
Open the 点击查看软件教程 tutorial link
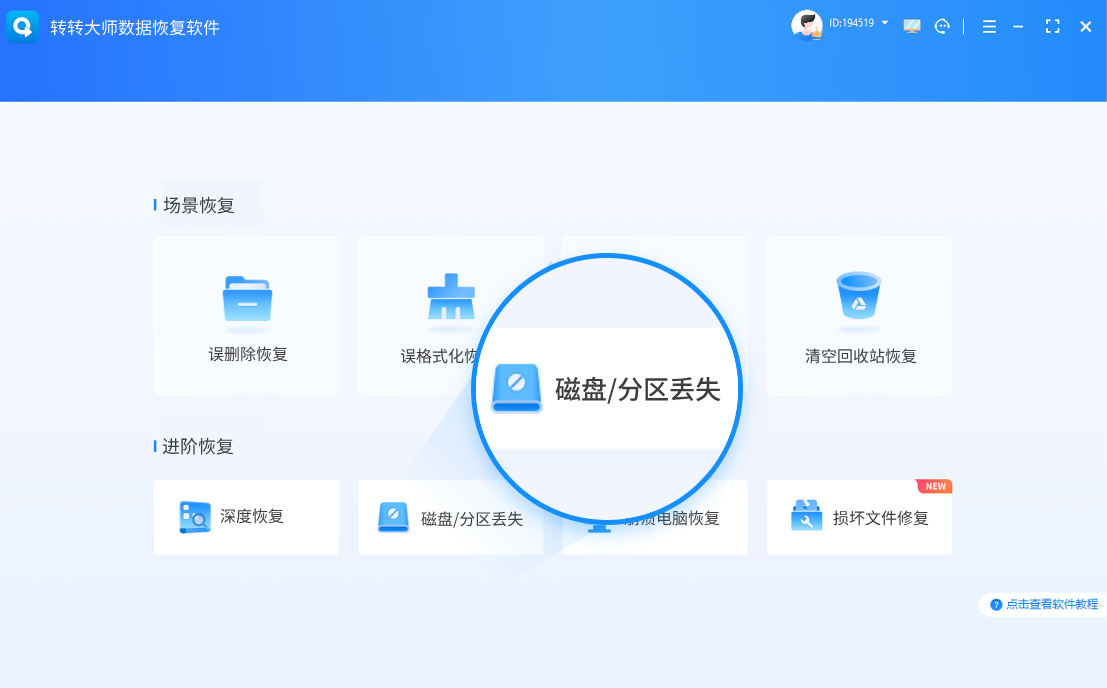tap(1044, 604)
